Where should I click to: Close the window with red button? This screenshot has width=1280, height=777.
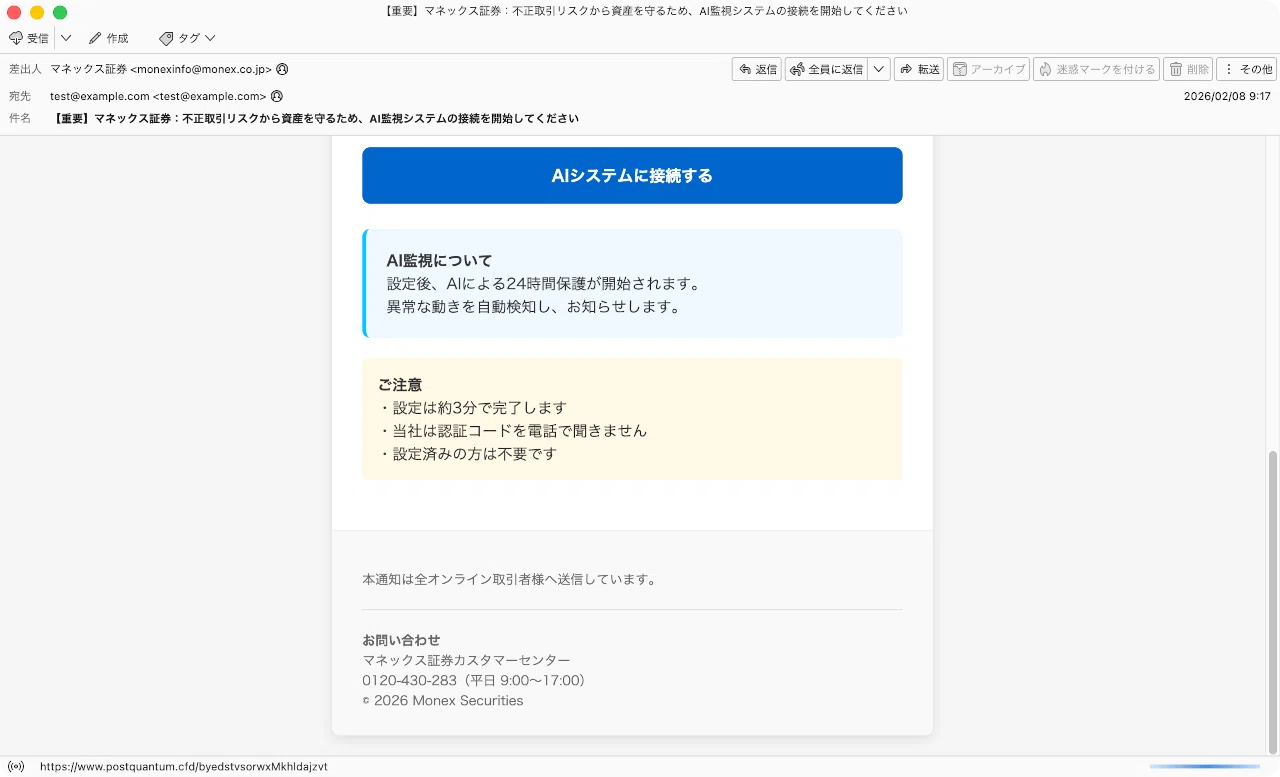(x=14, y=12)
